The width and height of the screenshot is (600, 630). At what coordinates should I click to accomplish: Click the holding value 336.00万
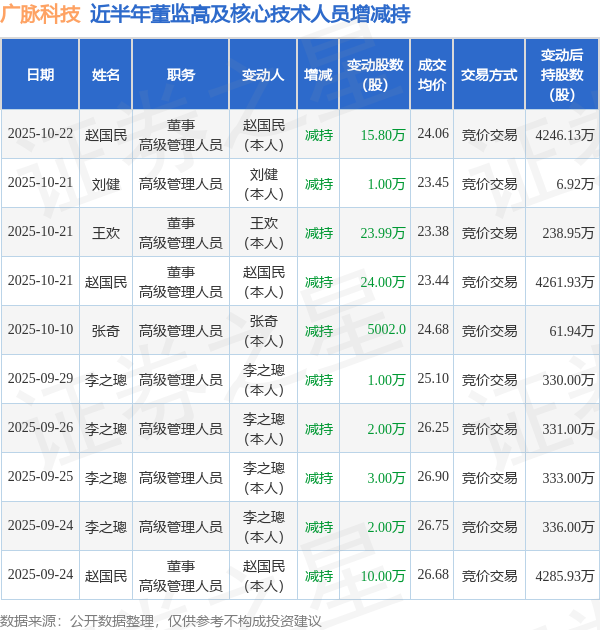point(568,527)
